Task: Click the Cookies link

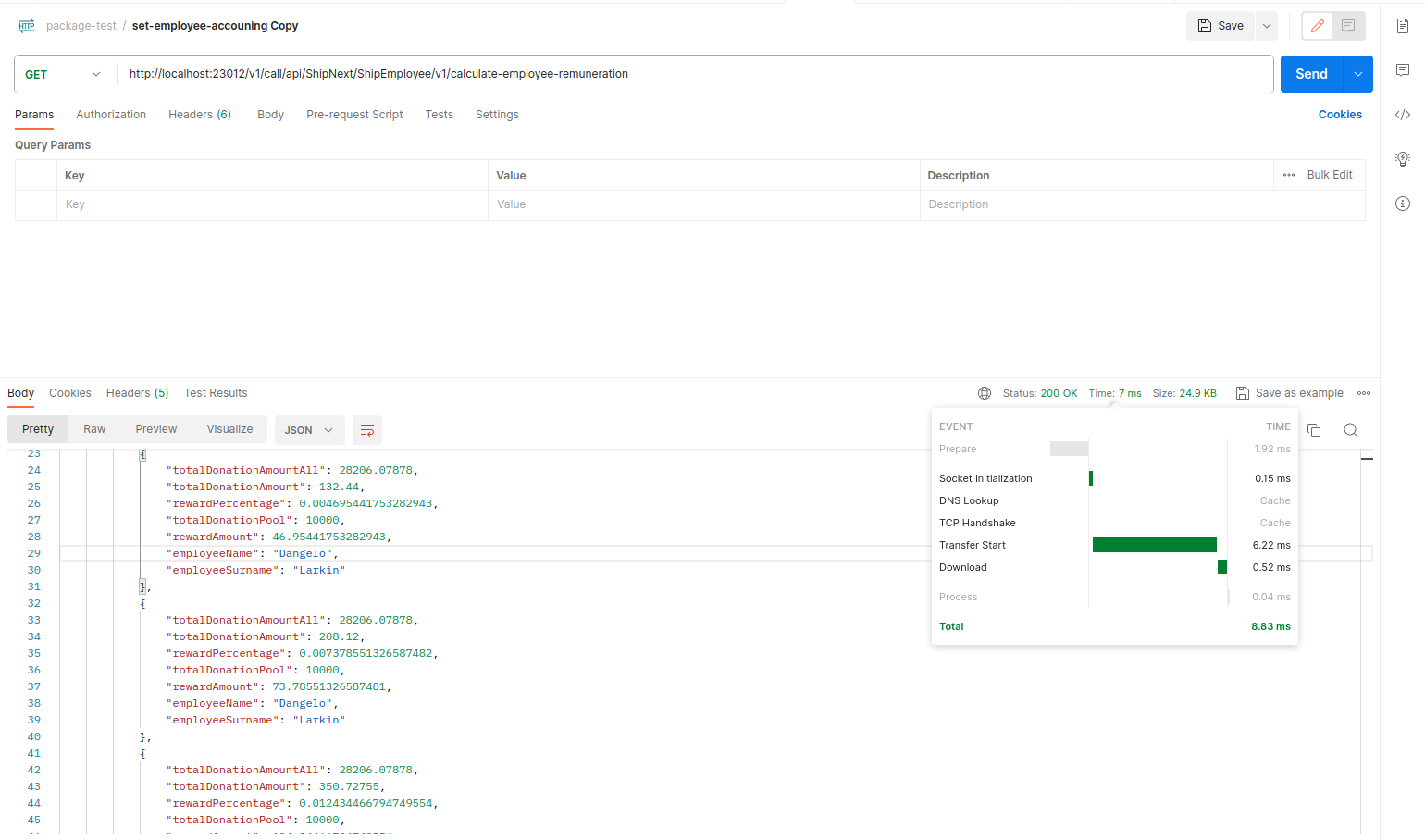Action: point(1340,115)
